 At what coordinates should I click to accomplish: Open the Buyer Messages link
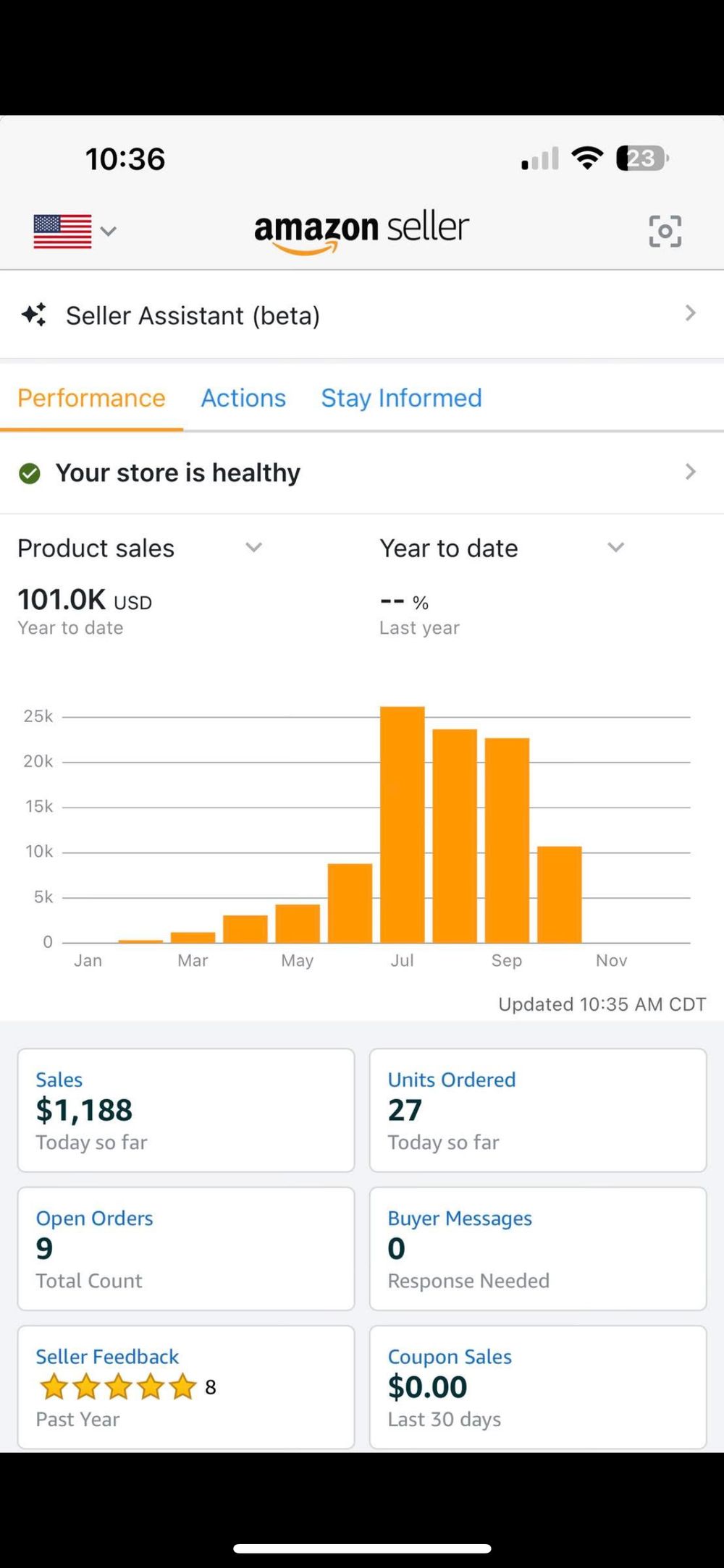pyautogui.click(x=460, y=1219)
